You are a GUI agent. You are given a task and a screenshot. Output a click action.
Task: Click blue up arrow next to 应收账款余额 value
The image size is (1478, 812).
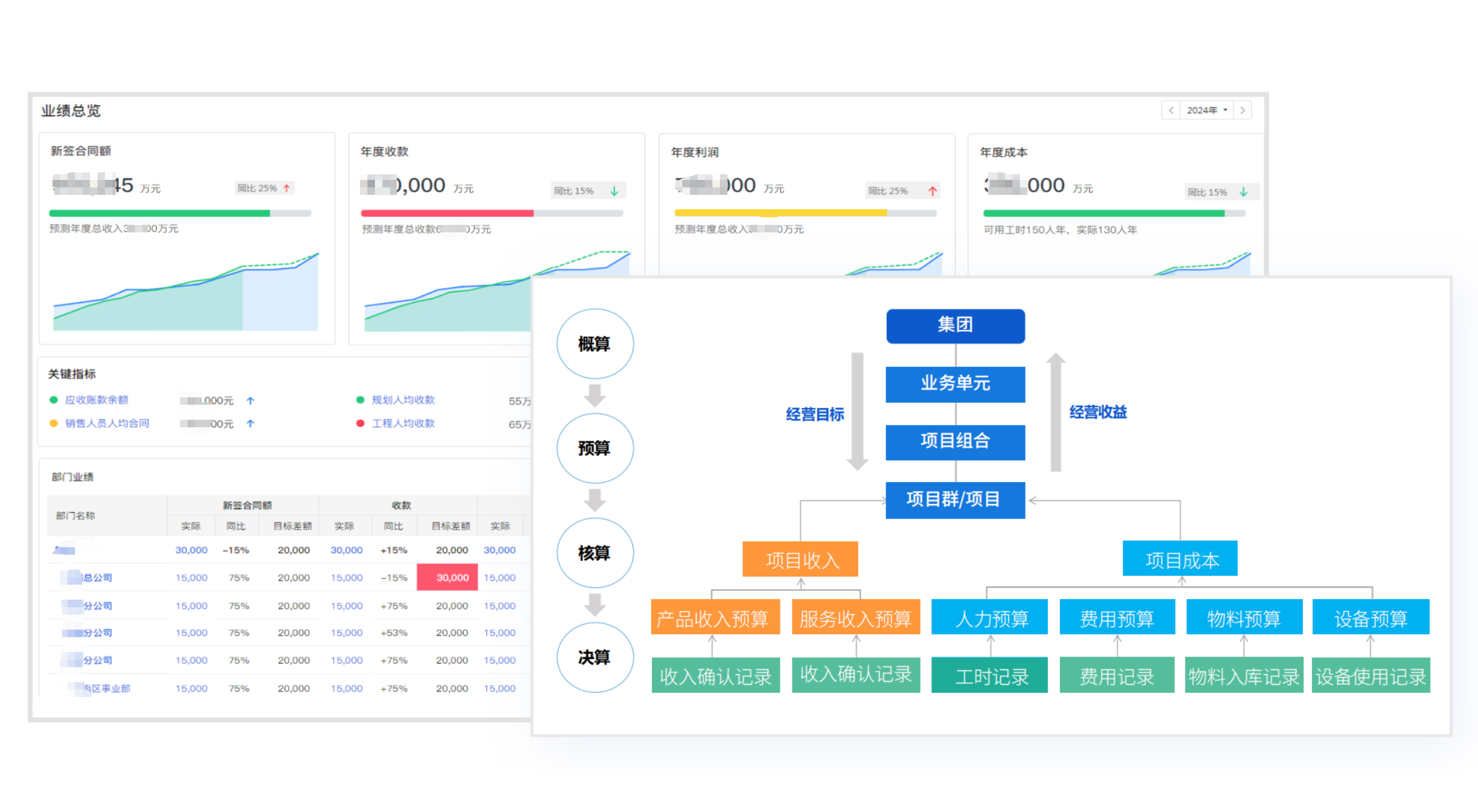click(250, 400)
